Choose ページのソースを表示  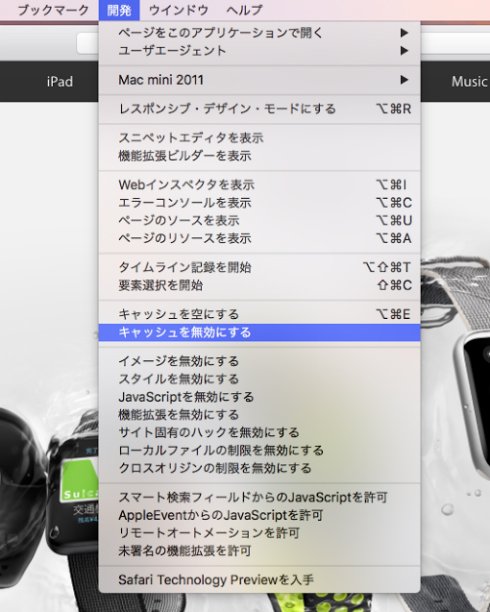[260, 221]
